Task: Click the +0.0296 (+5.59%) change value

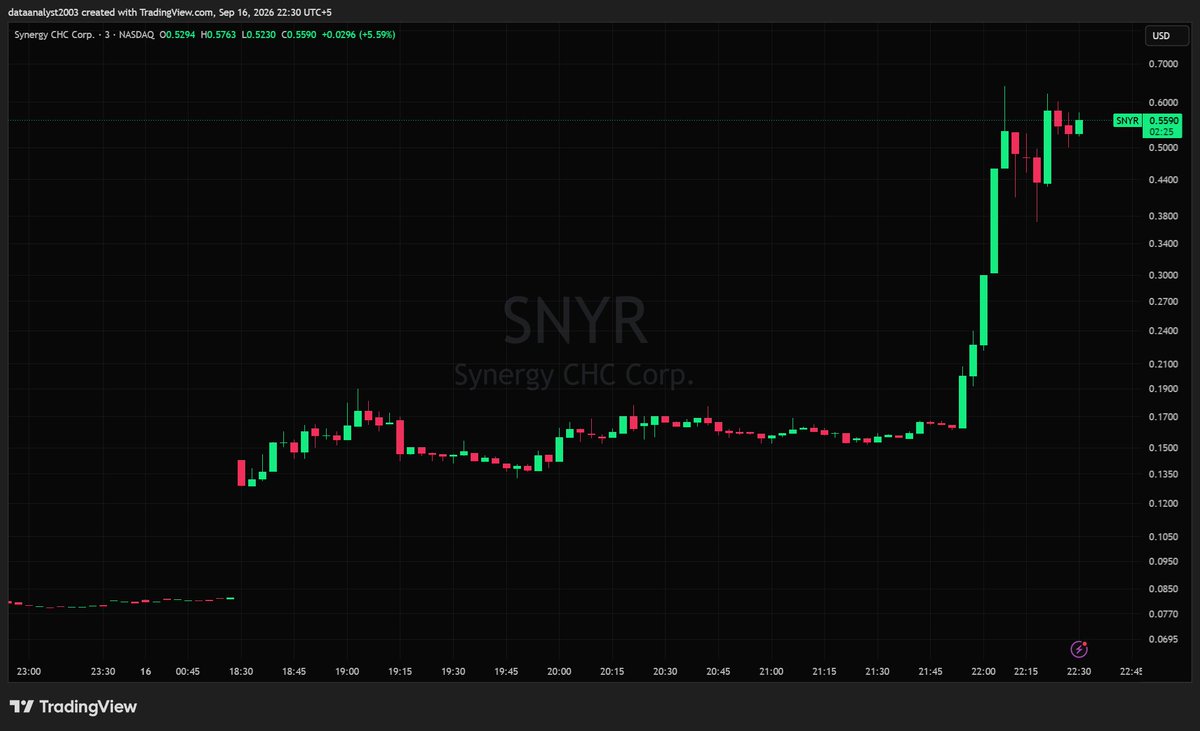Action: click(x=360, y=34)
